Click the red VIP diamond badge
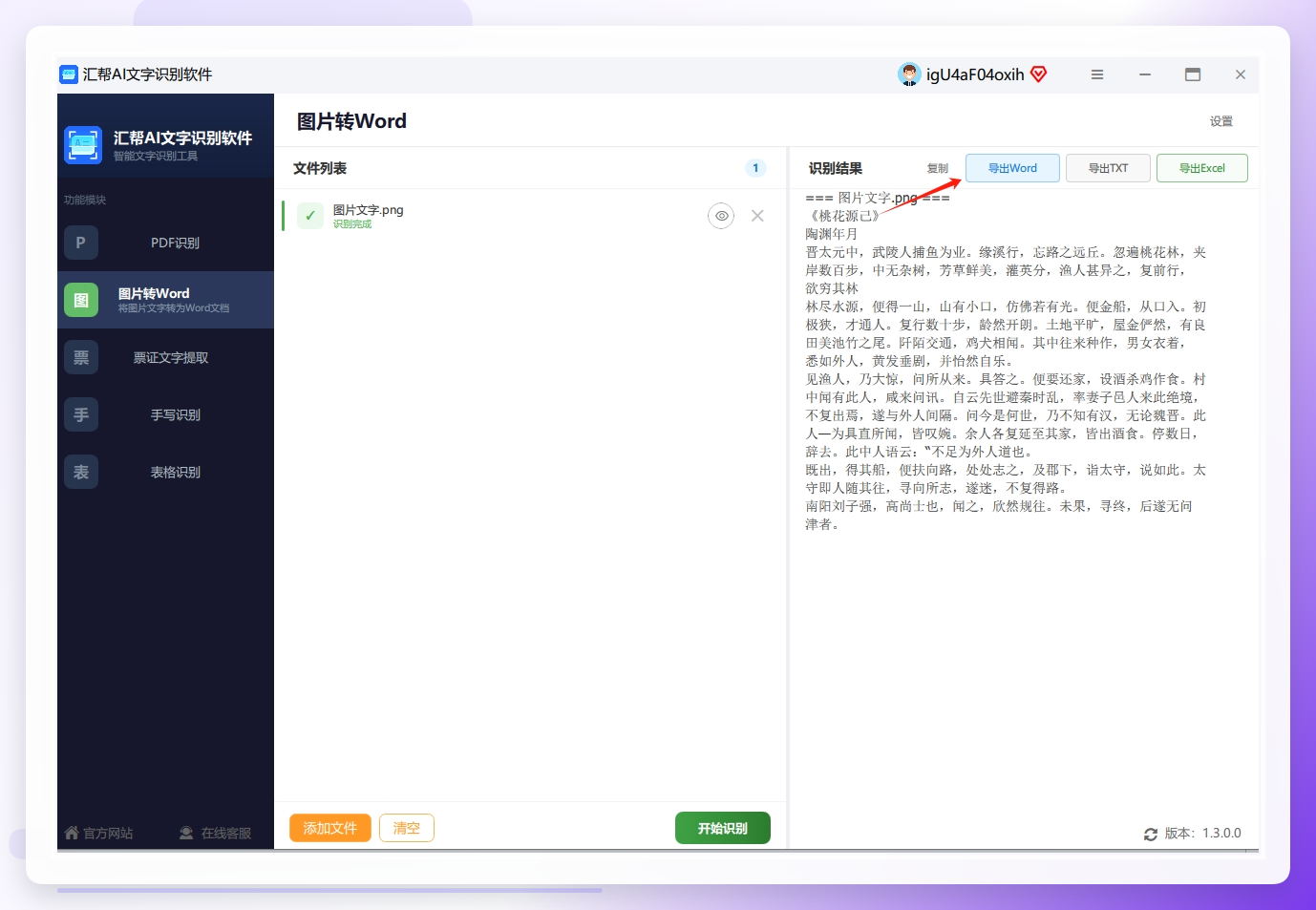The width and height of the screenshot is (1316, 910). pos(1039,74)
